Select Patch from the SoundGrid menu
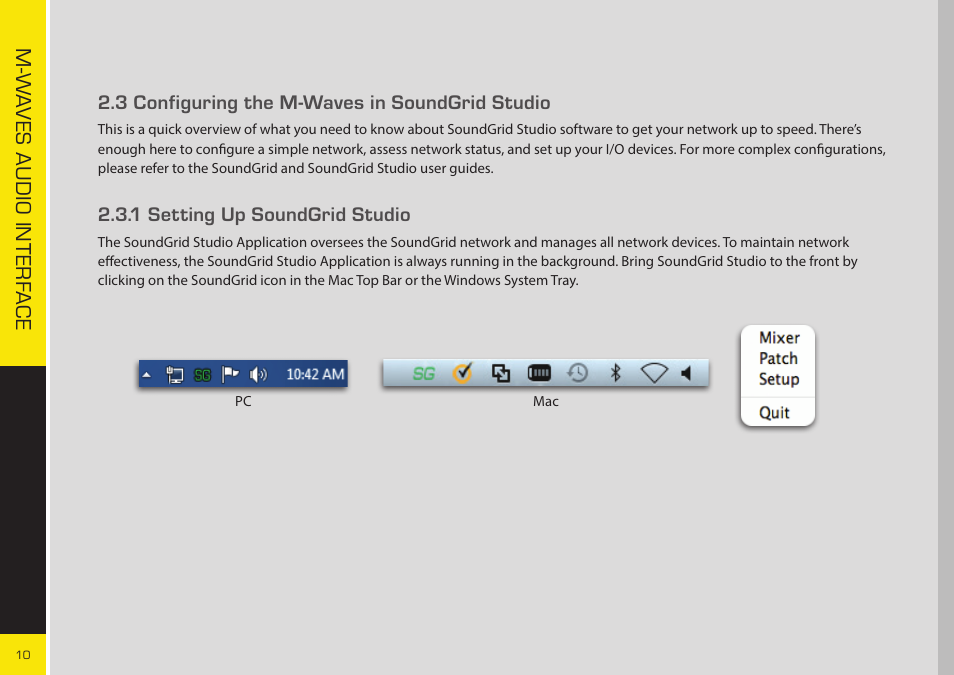This screenshot has width=954, height=675. coord(778,358)
